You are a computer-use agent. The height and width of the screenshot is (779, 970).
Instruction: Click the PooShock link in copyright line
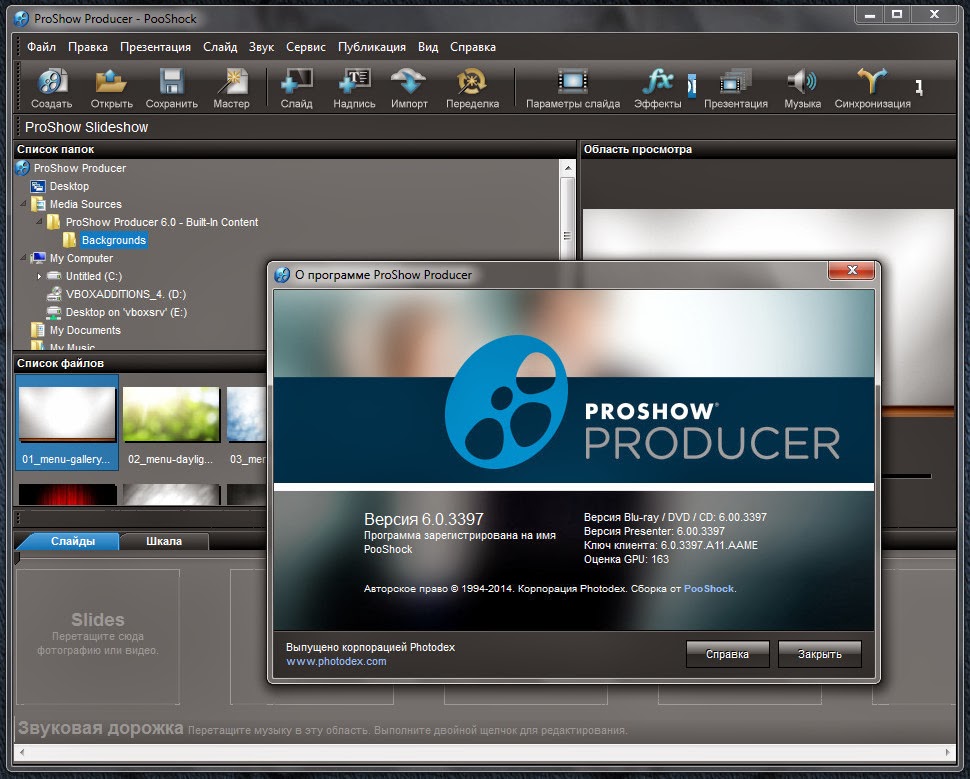click(x=709, y=589)
